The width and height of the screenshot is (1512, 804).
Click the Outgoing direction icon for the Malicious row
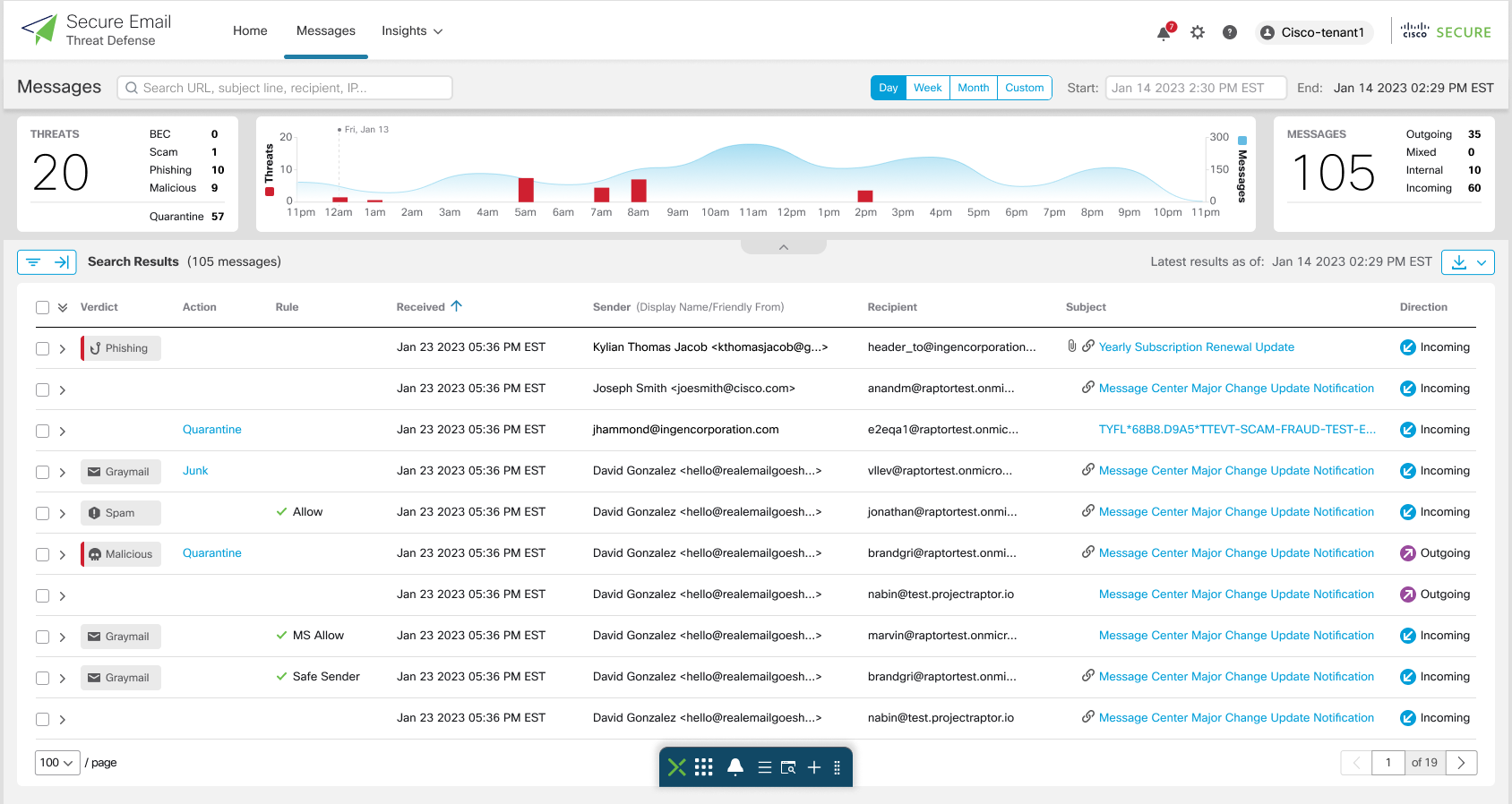tap(1408, 553)
